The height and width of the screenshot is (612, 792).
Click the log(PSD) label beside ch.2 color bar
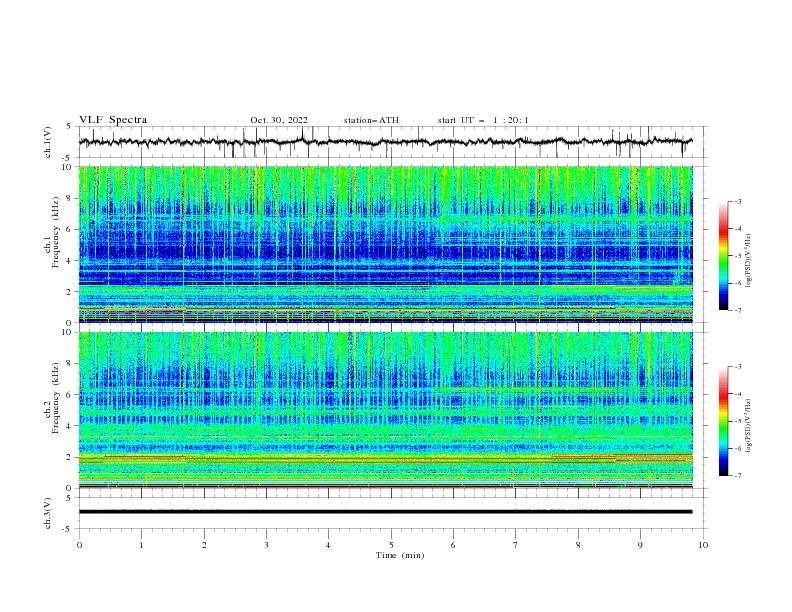click(749, 425)
